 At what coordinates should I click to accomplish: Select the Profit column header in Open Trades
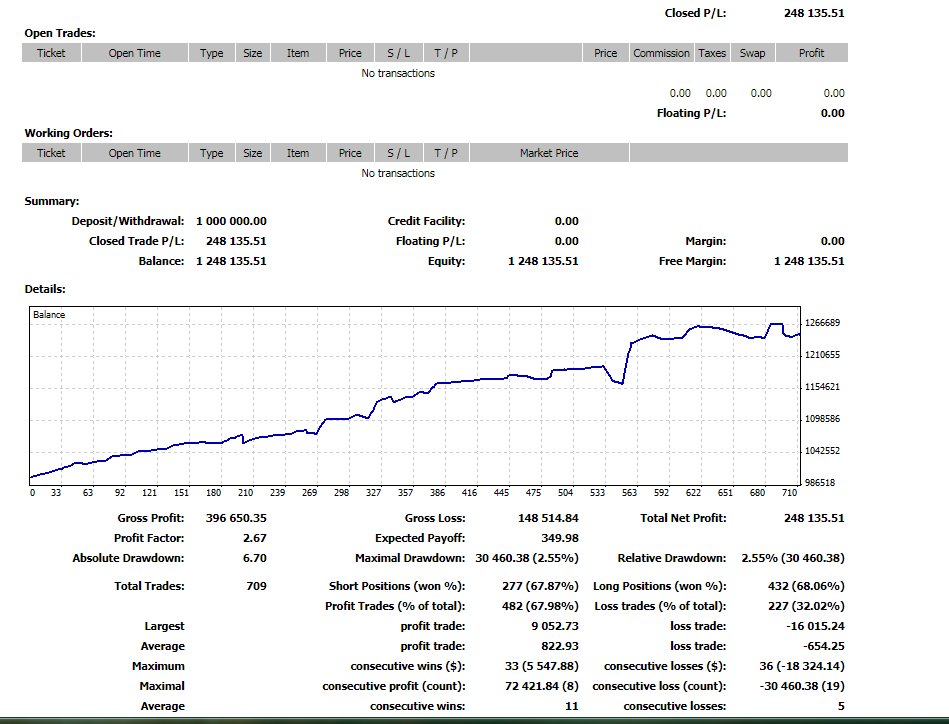(x=811, y=53)
